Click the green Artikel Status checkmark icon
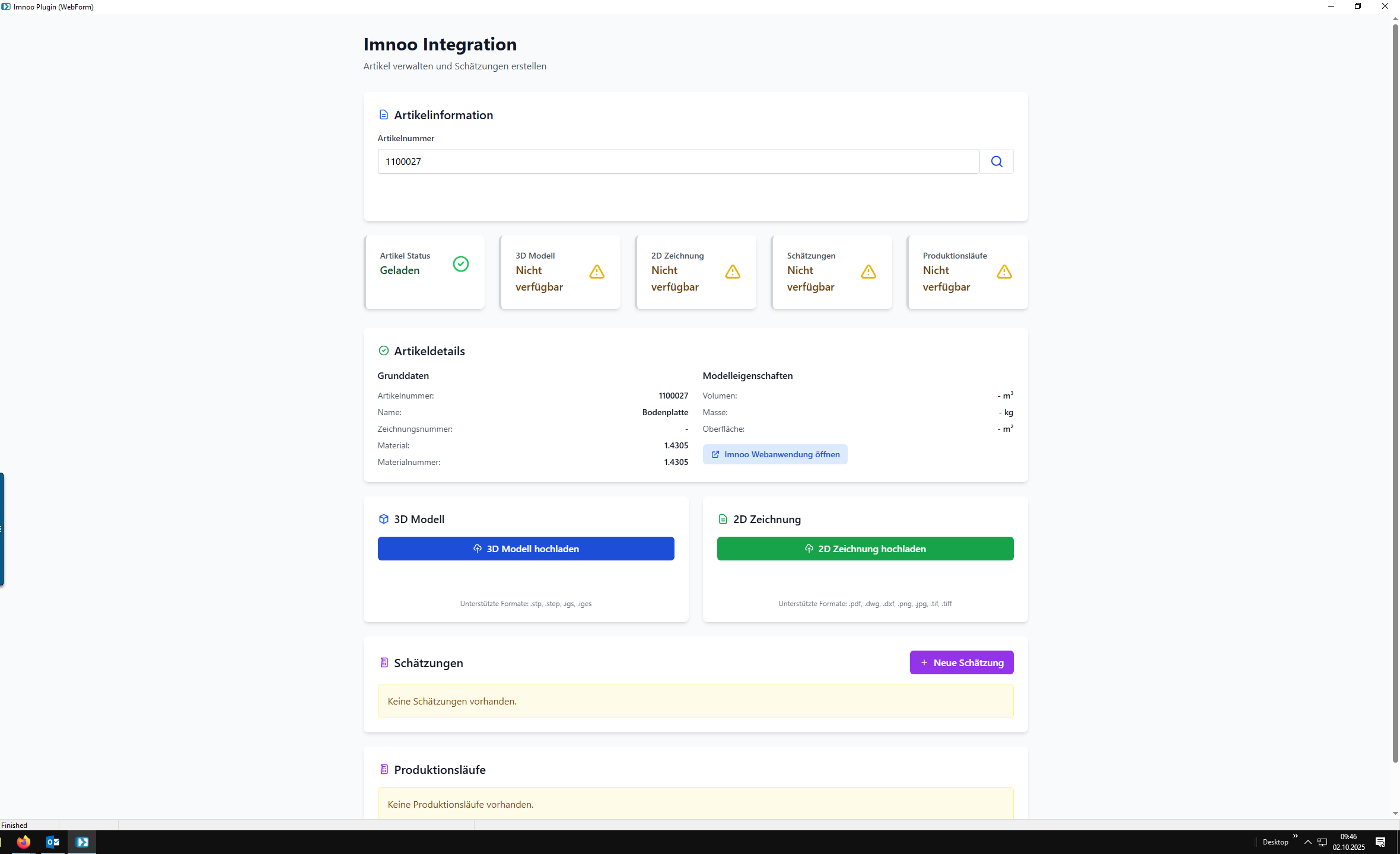 point(461,264)
